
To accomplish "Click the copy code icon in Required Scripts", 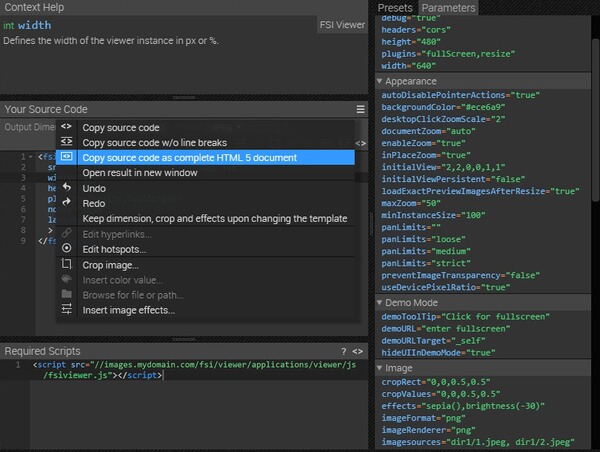I will [x=358, y=351].
